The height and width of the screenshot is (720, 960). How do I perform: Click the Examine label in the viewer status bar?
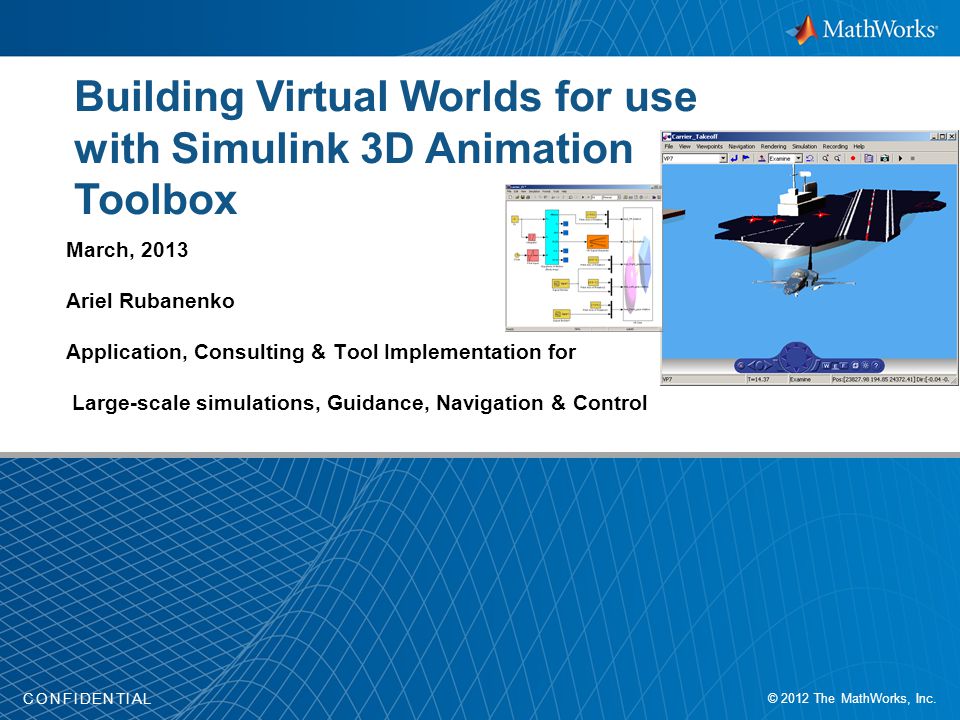tap(800, 380)
